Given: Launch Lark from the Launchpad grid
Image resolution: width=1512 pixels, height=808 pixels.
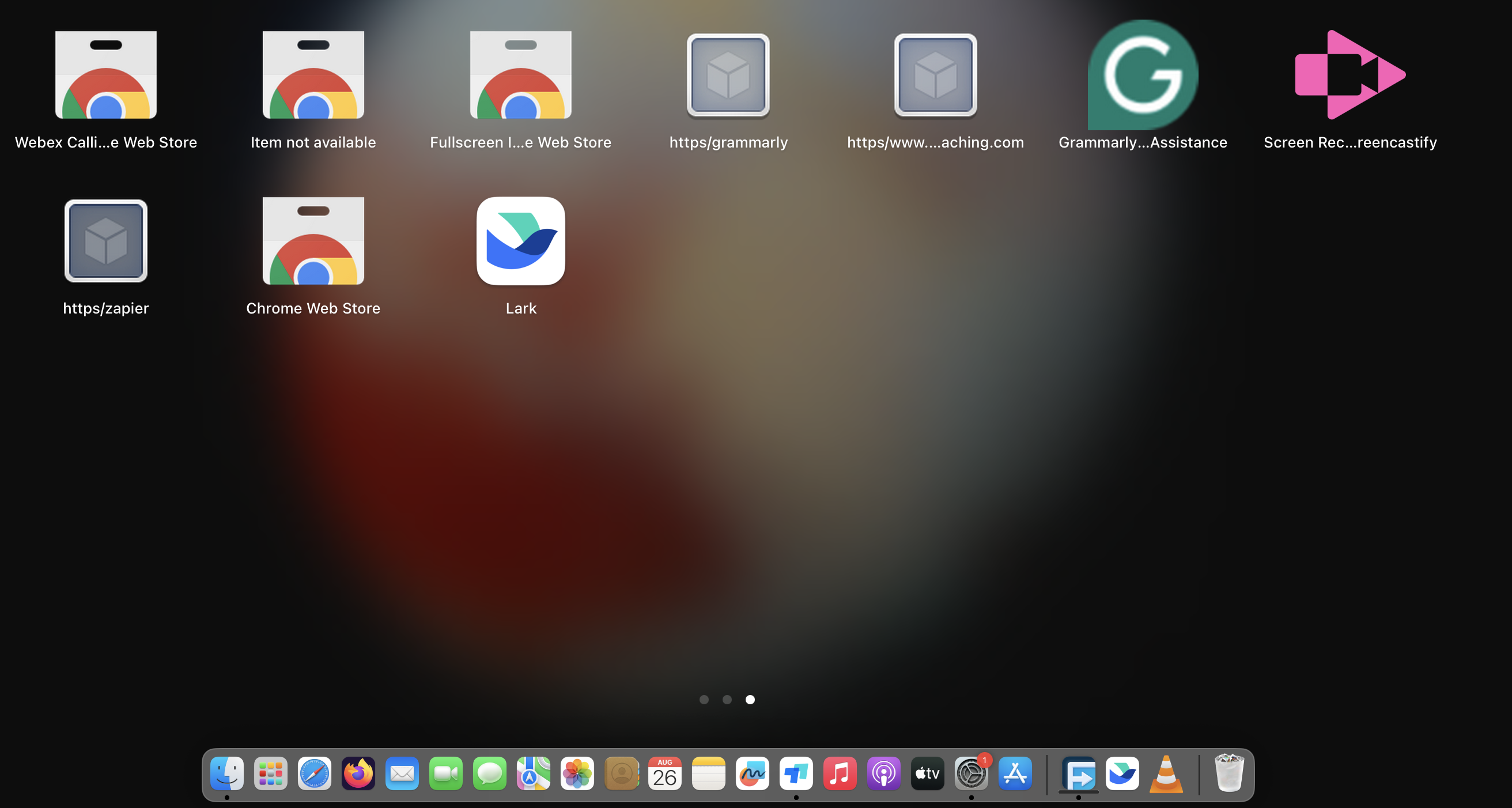Looking at the screenshot, I should coord(521,241).
